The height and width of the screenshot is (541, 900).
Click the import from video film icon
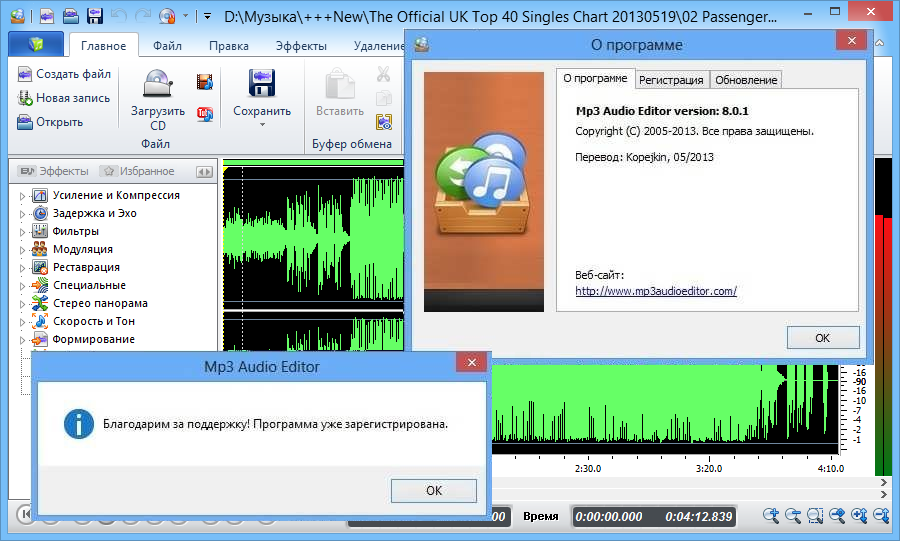tap(204, 81)
